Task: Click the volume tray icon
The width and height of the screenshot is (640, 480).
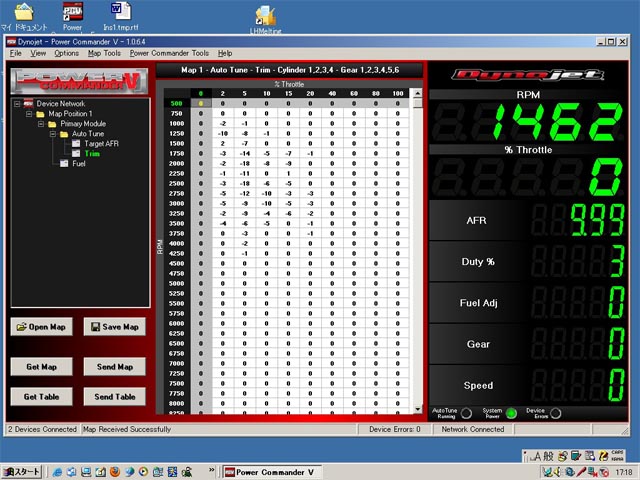Action: point(556,472)
